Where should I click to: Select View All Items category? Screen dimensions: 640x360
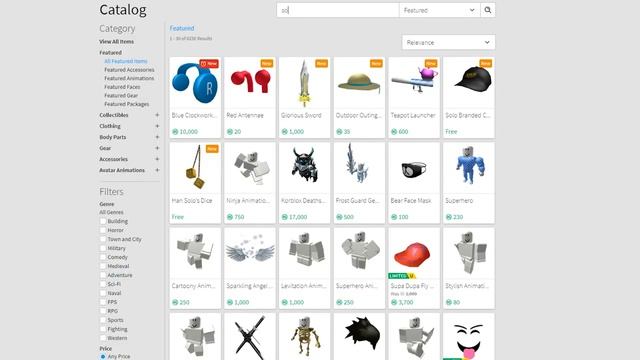[x=116, y=42]
